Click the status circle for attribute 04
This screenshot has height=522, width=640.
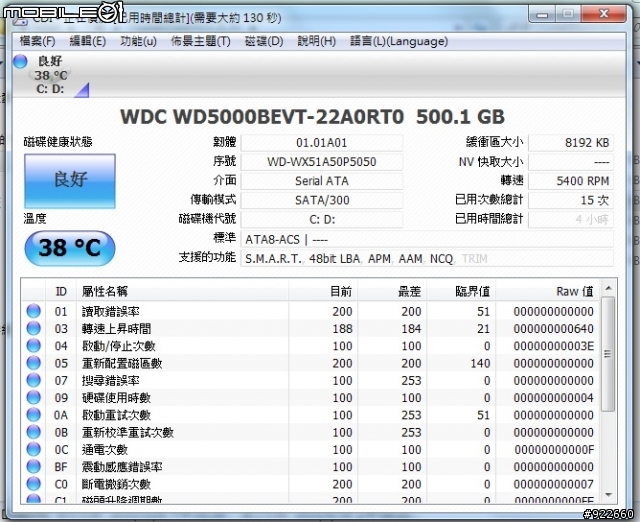point(33,346)
